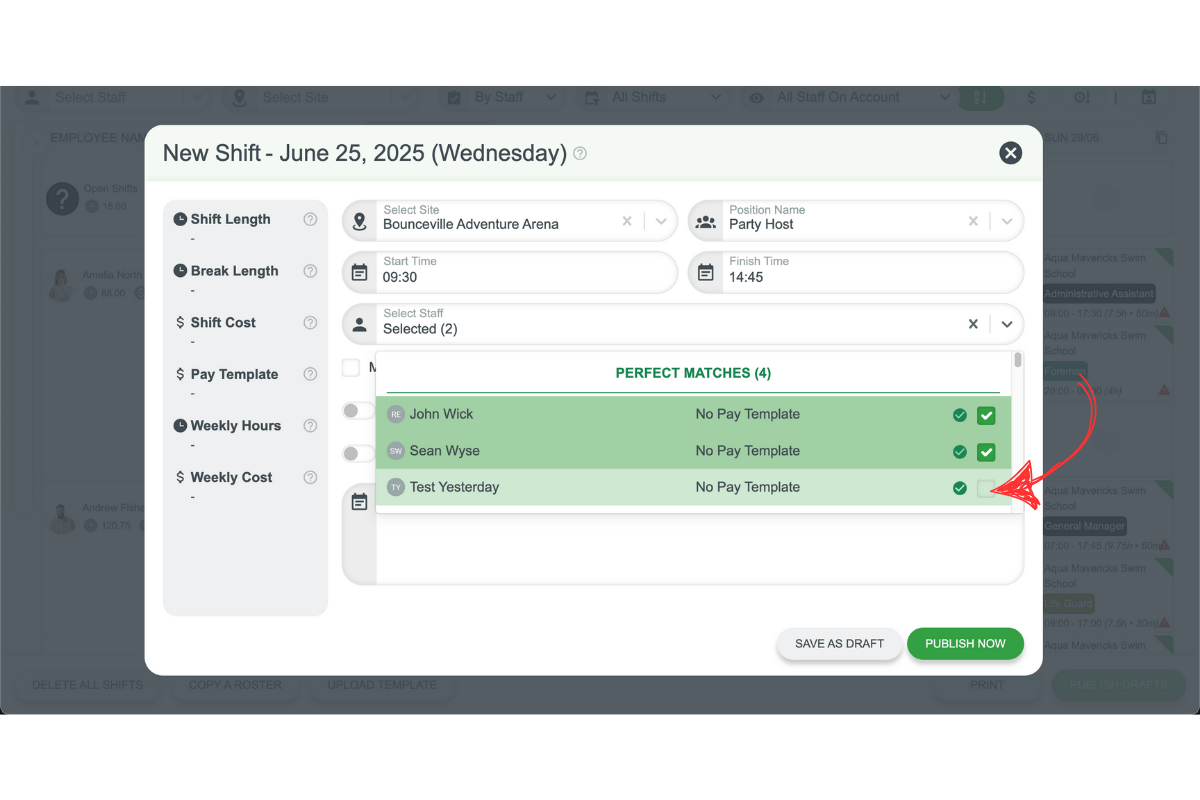This screenshot has height=800, width=1200.
Task: Uncheck Sean Wyse's staff checkbox
Action: pyautogui.click(x=986, y=452)
